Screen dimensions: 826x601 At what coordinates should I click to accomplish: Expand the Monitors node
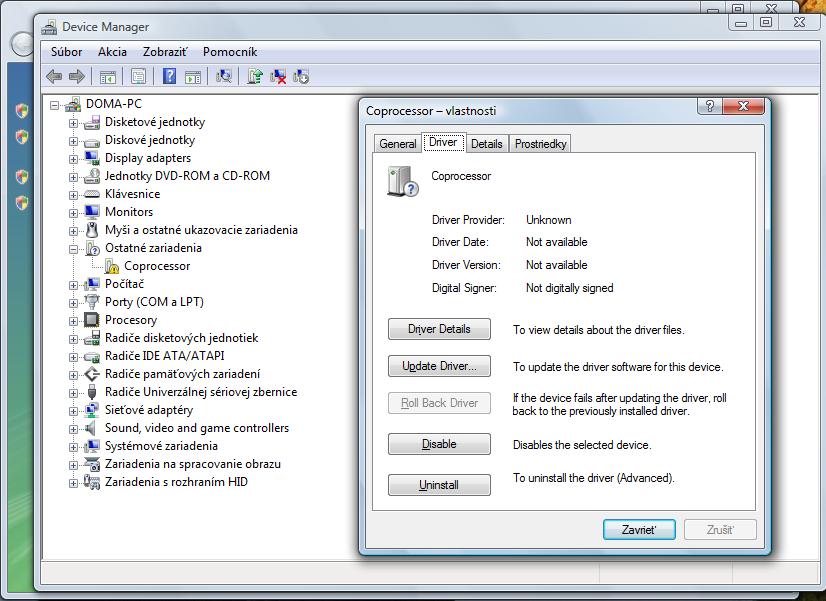73,213
